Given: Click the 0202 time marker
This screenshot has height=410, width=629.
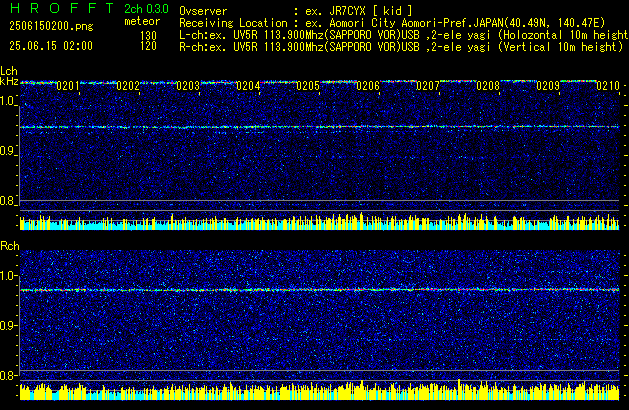Looking at the screenshot, I should [x=128, y=86].
